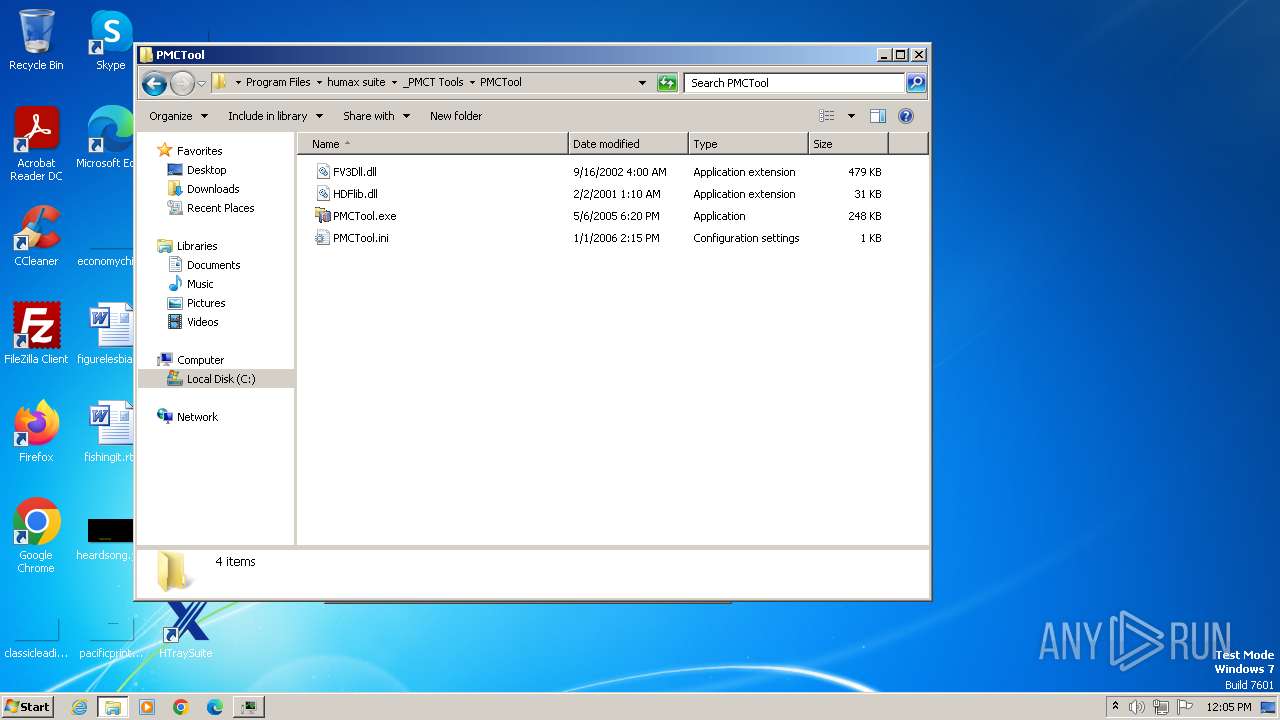Sort by Type column header
The width and height of the screenshot is (1280, 720).
pyautogui.click(x=748, y=144)
